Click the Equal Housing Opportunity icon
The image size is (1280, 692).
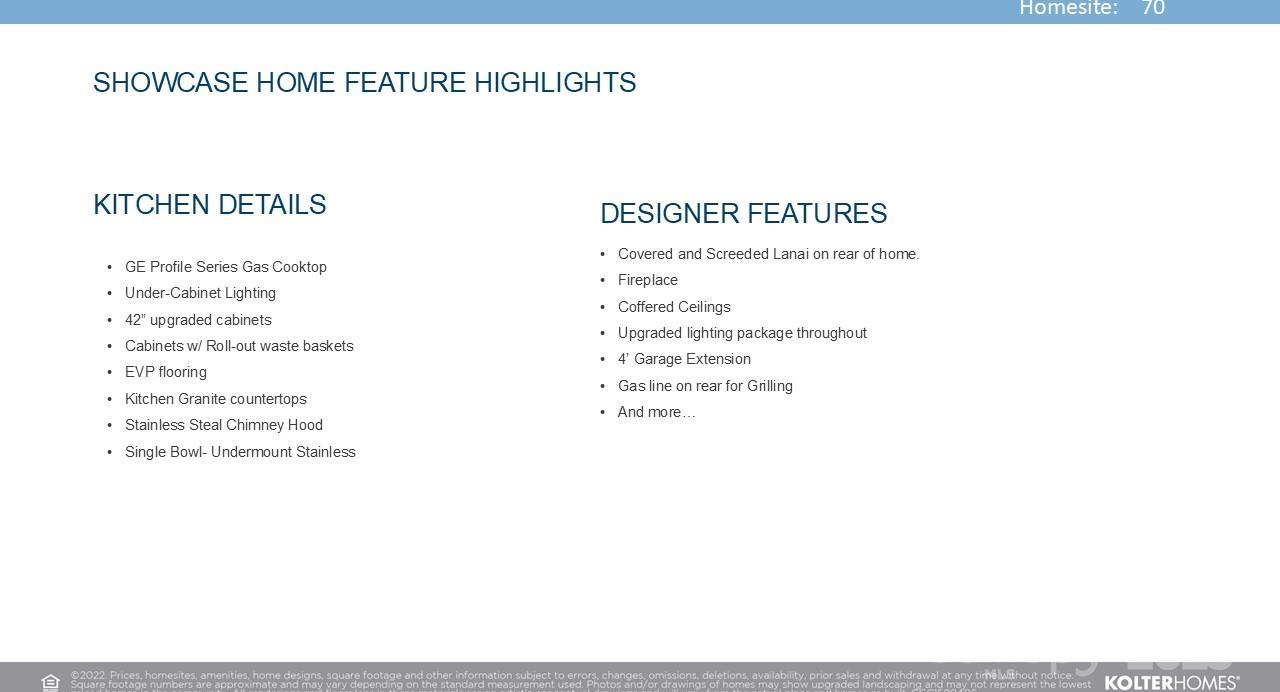[x=50, y=683]
